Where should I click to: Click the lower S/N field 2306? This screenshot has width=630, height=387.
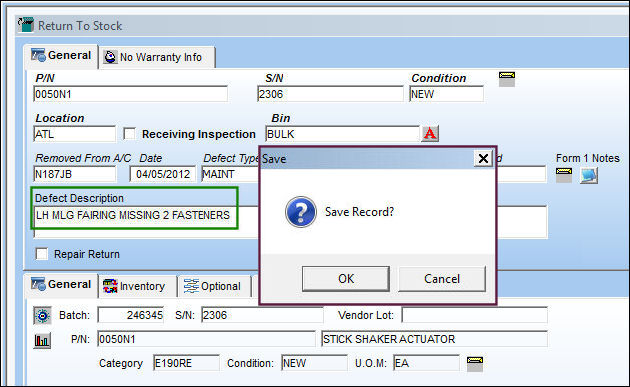tap(262, 315)
